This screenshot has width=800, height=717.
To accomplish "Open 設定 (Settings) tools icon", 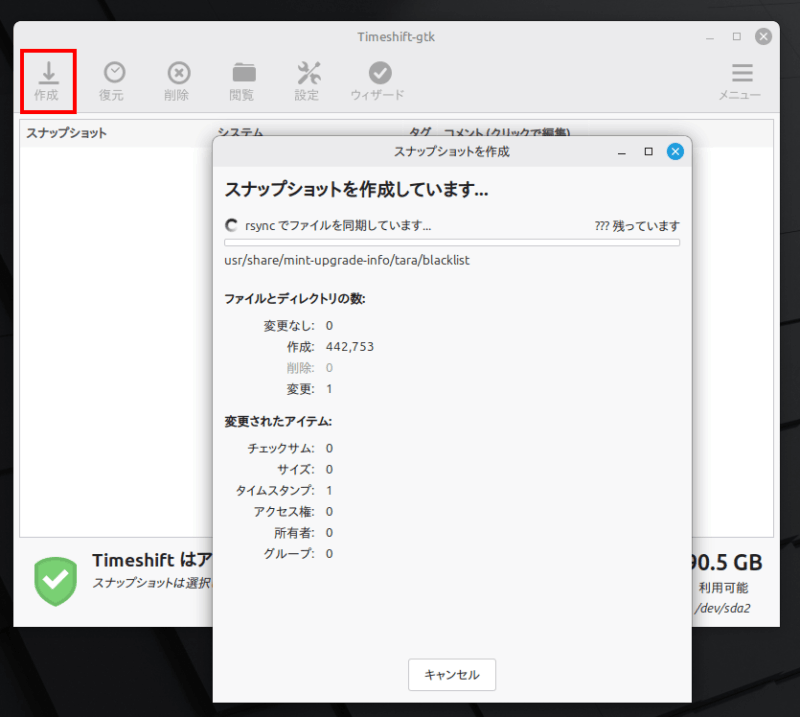I will pyautogui.click(x=308, y=74).
